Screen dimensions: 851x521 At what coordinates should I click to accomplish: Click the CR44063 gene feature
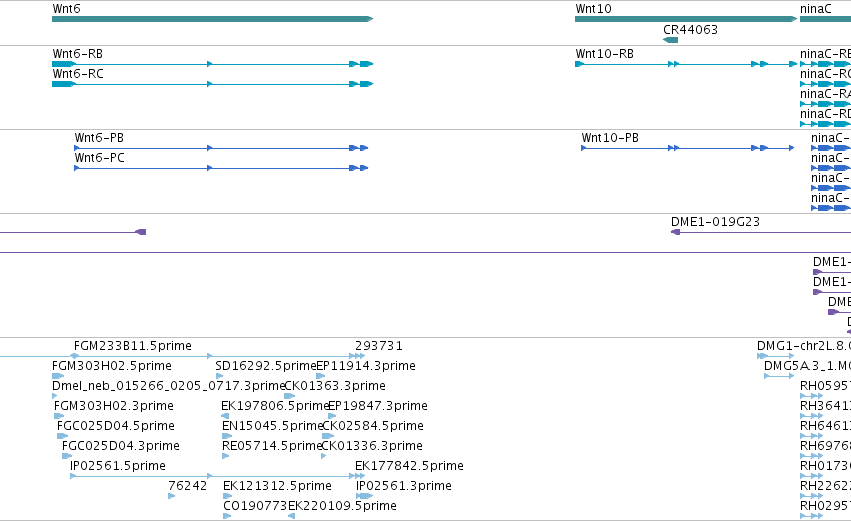click(x=670, y=40)
